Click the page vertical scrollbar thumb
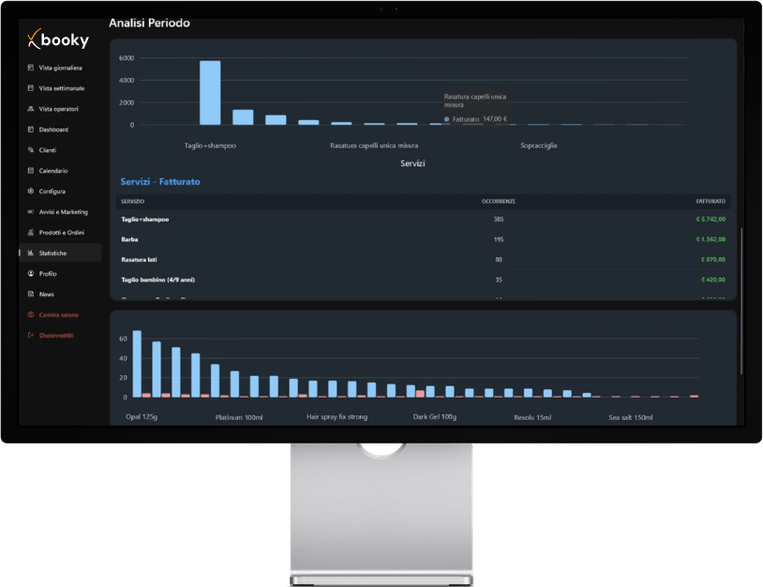The width and height of the screenshot is (763, 587). pos(742,301)
